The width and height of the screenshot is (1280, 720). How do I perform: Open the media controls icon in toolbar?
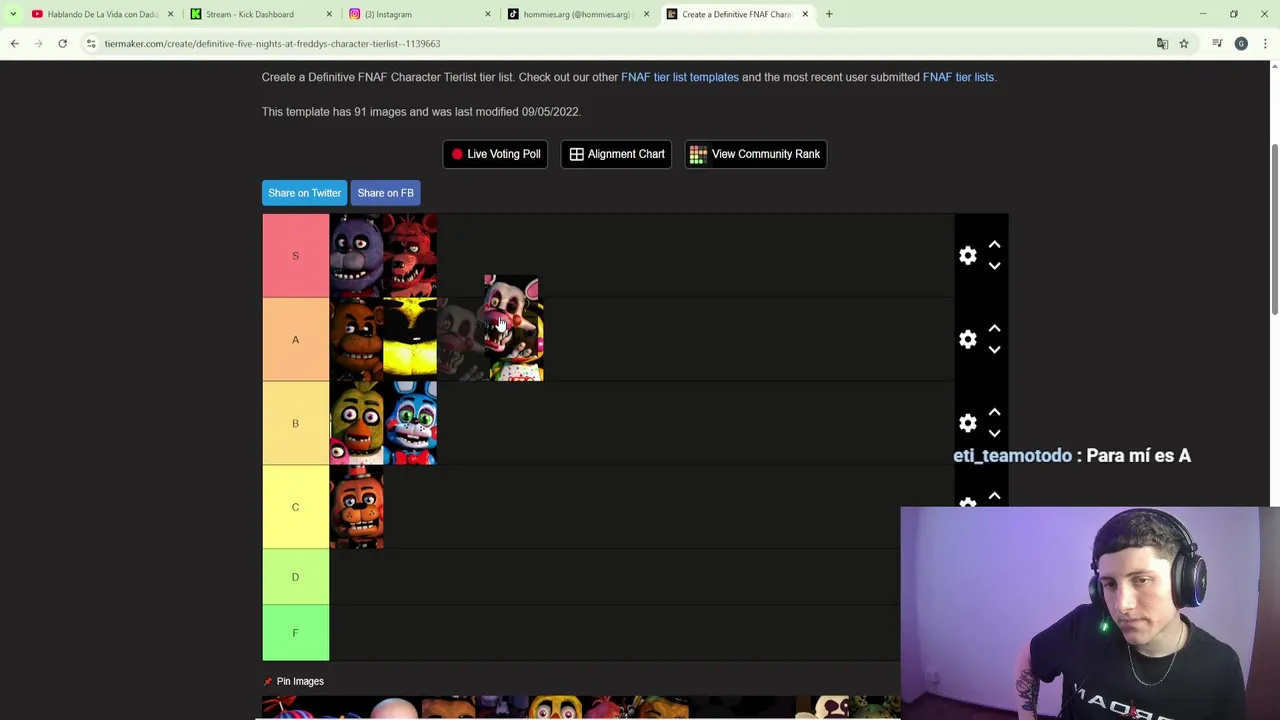[x=1217, y=43]
